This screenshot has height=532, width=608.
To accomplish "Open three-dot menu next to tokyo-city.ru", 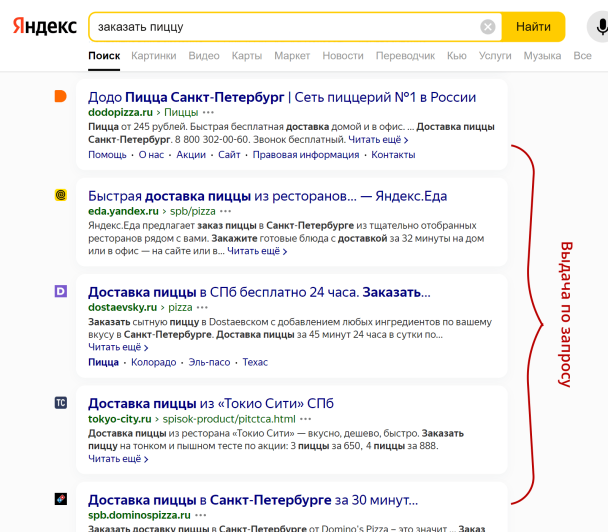I will (306, 419).
